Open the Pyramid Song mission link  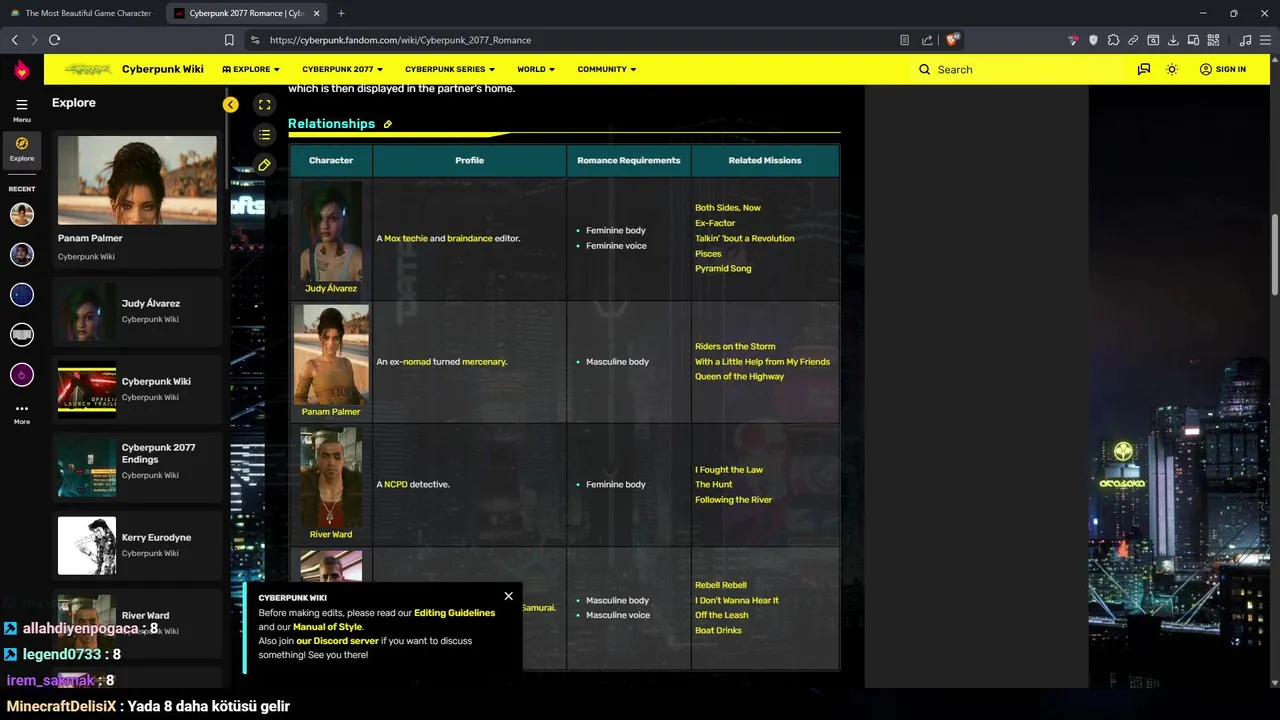tap(723, 268)
